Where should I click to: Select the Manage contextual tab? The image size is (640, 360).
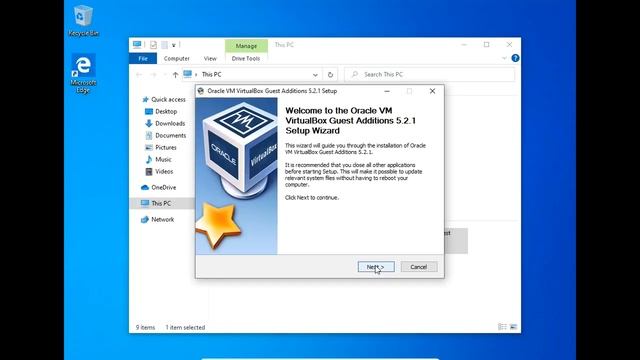[246, 46]
